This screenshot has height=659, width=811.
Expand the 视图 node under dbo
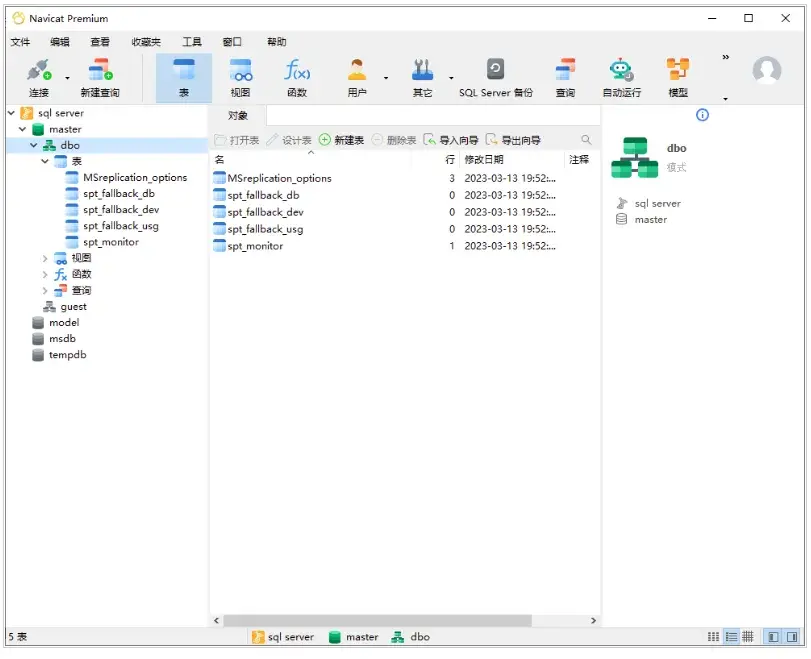point(46,258)
